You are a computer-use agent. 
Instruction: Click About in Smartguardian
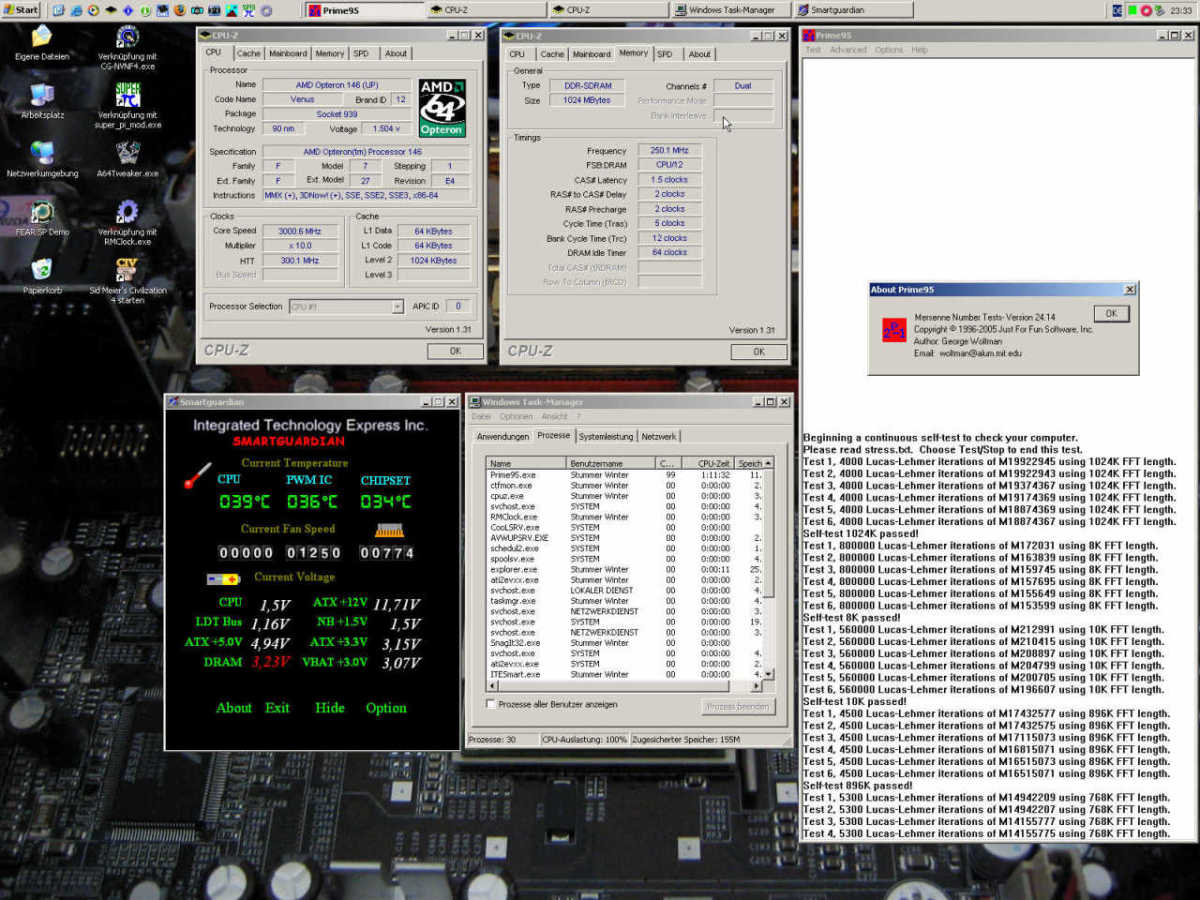pos(234,708)
